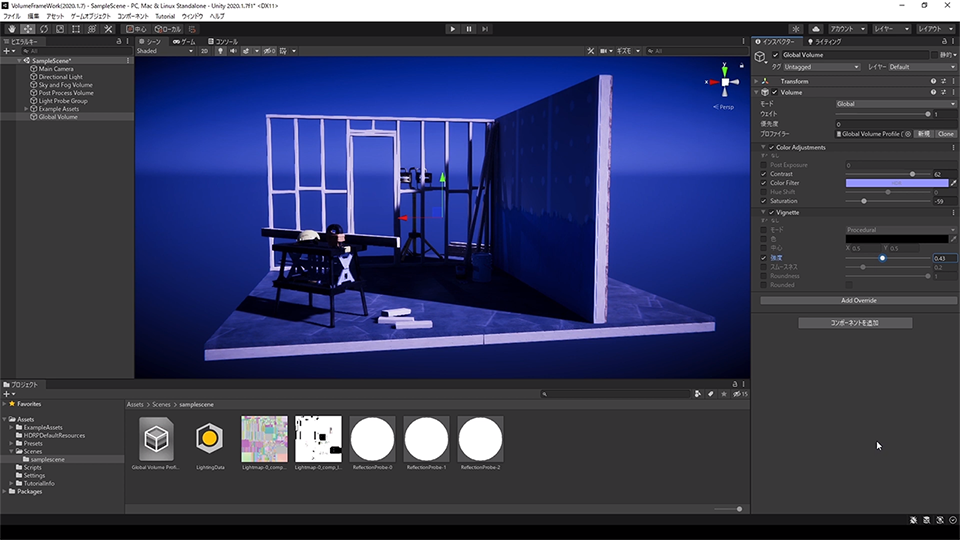Open the Shaded draw mode dropdown
Viewport: 960px width, 540px height.
pyautogui.click(x=163, y=50)
